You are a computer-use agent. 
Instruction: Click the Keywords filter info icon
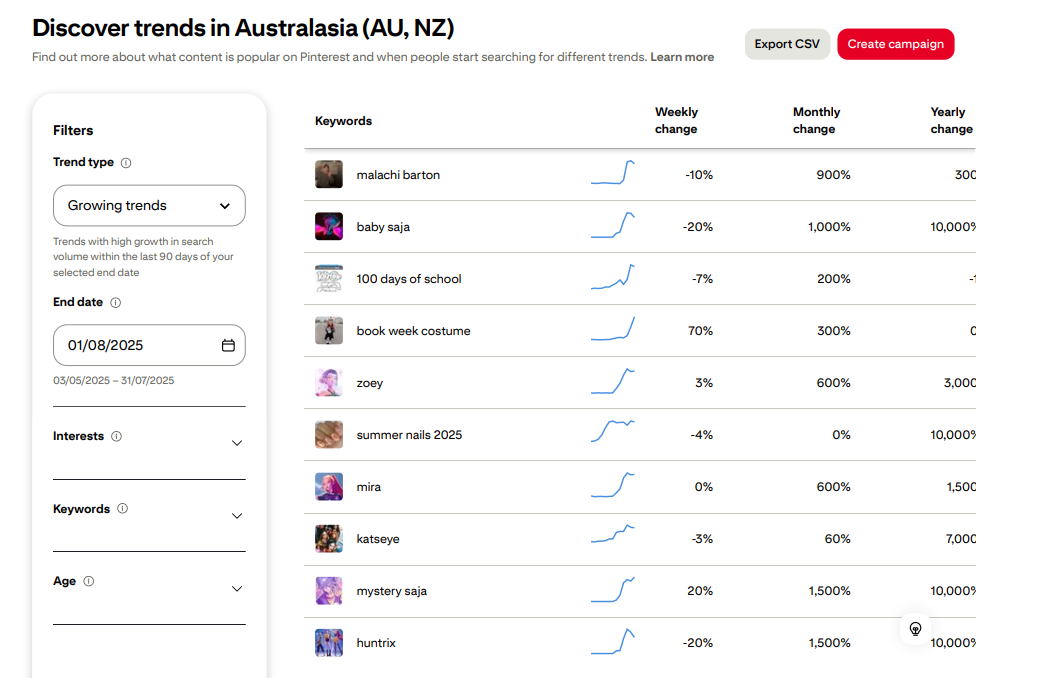[x=122, y=509]
